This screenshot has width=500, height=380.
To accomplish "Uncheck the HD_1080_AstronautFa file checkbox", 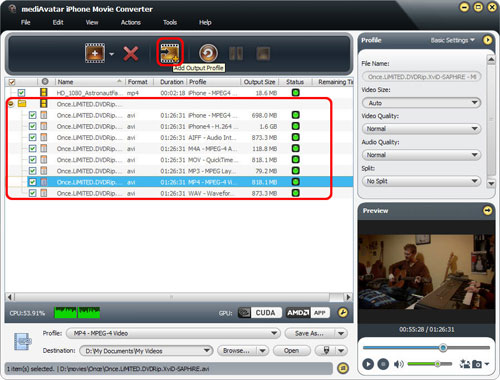I will coord(21,93).
